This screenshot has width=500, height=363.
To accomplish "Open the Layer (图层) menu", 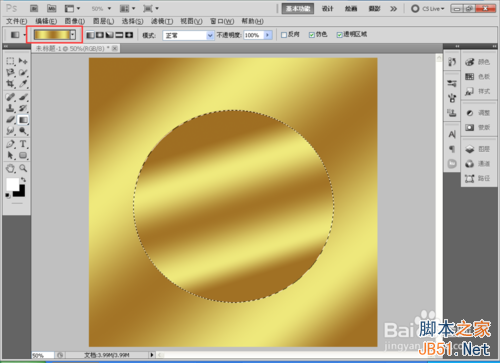I will 103,21.
